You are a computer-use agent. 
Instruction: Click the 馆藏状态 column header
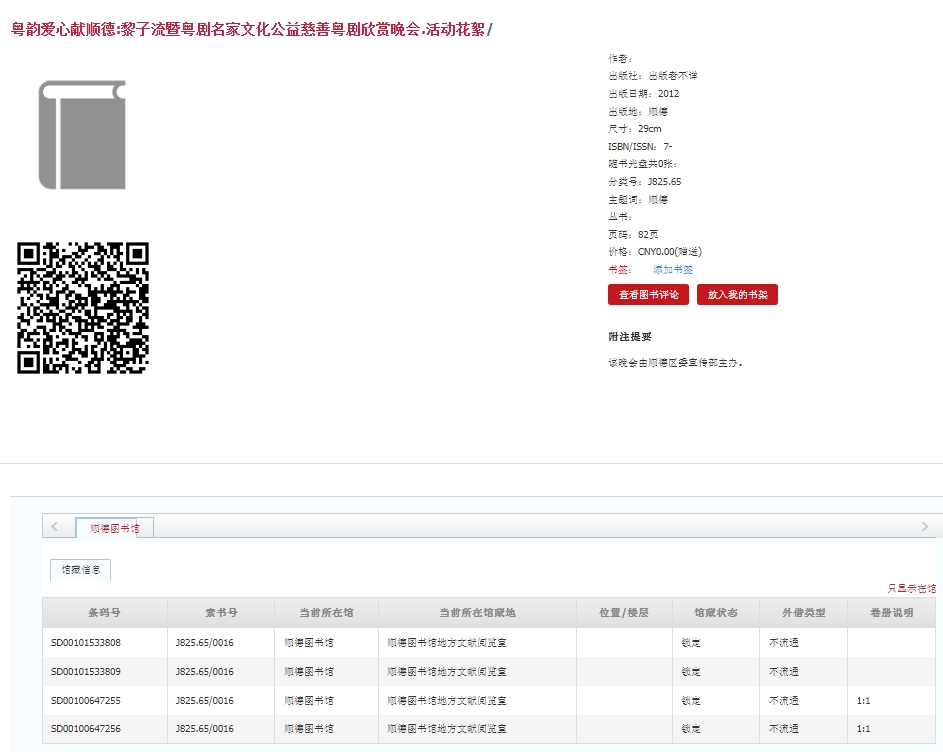click(716, 612)
